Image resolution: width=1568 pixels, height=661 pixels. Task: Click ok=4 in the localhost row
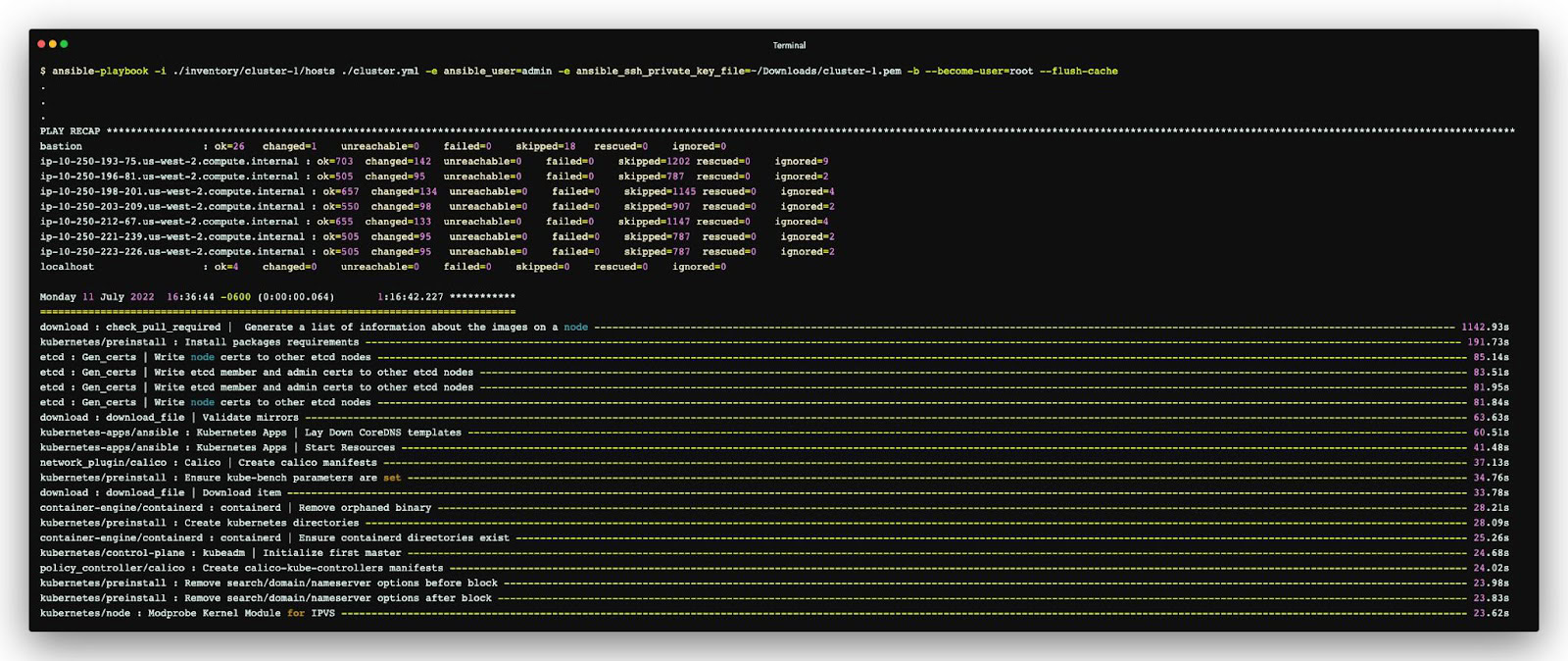[x=226, y=267]
